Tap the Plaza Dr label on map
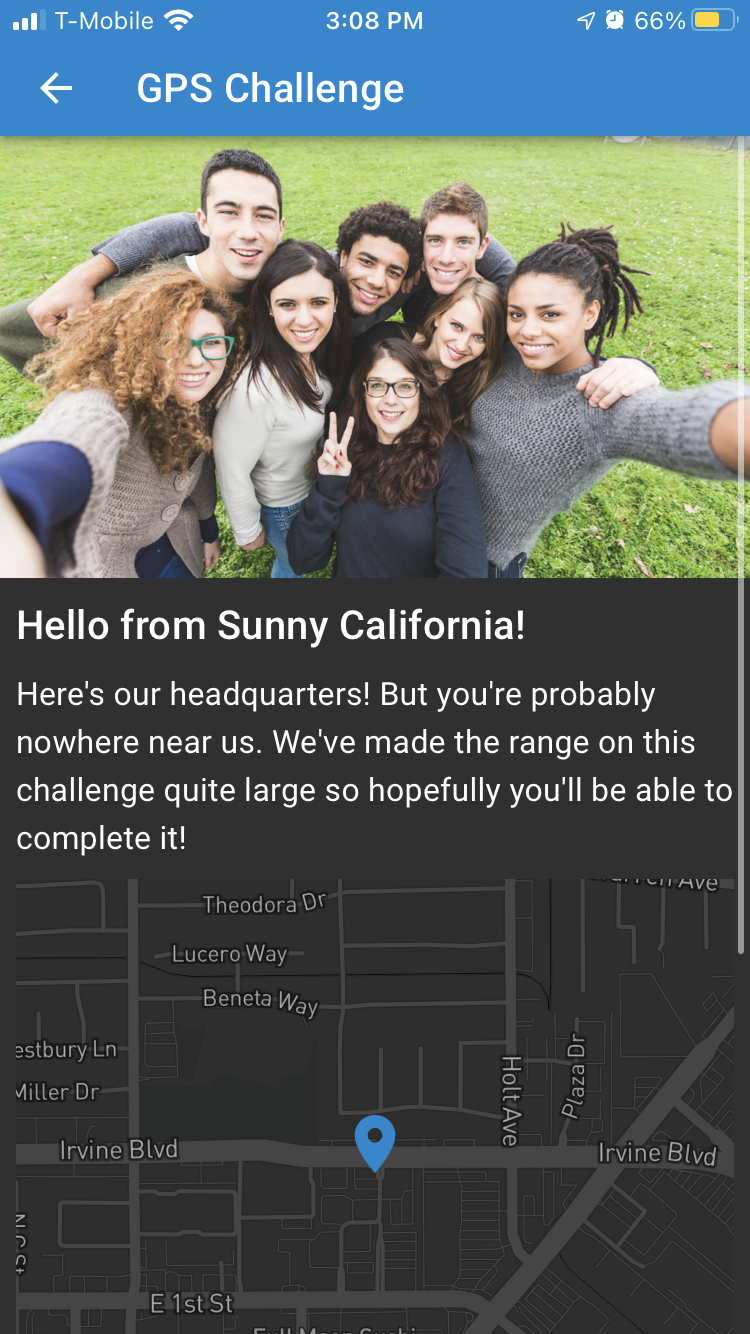Viewport: 750px width, 1334px height. (575, 1079)
